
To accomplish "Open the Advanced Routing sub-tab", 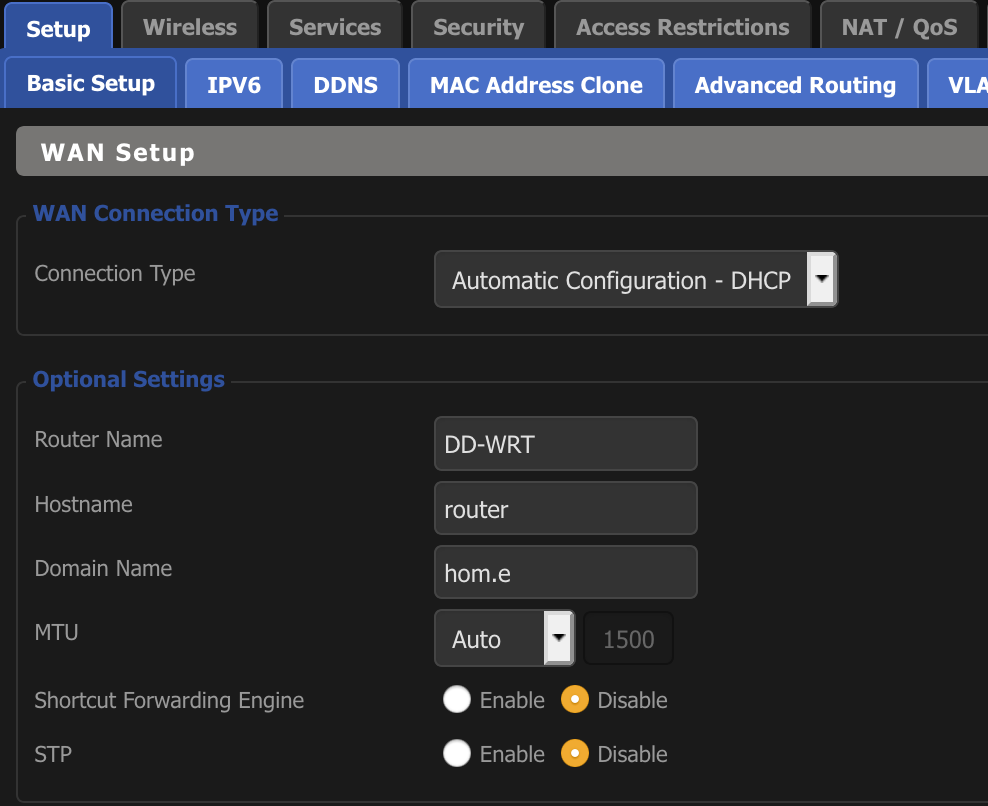I will (795, 85).
